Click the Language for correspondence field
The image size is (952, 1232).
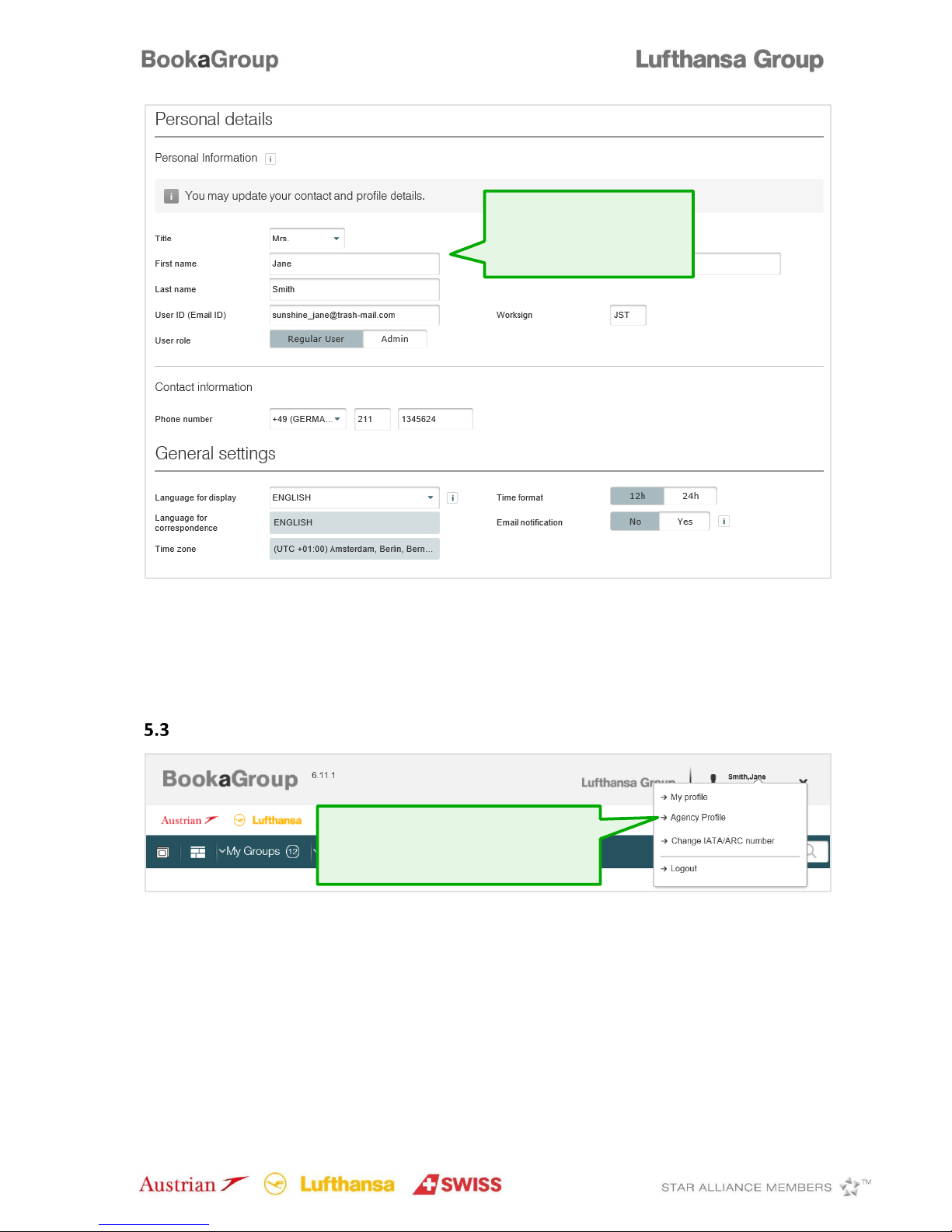point(354,522)
